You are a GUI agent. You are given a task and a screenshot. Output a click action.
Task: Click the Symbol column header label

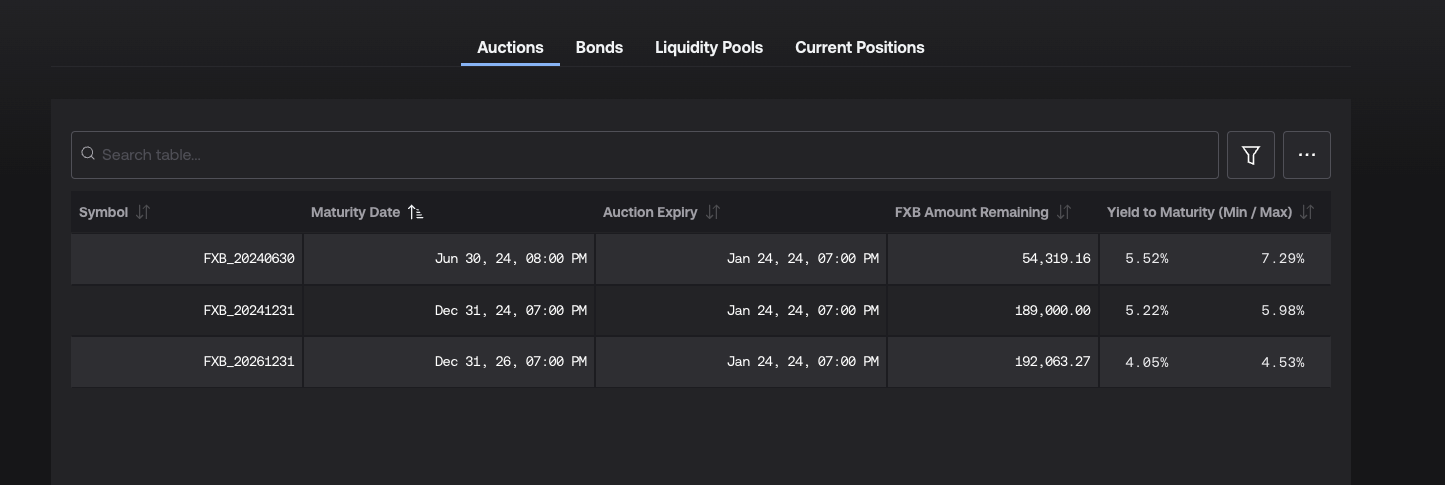(x=103, y=212)
